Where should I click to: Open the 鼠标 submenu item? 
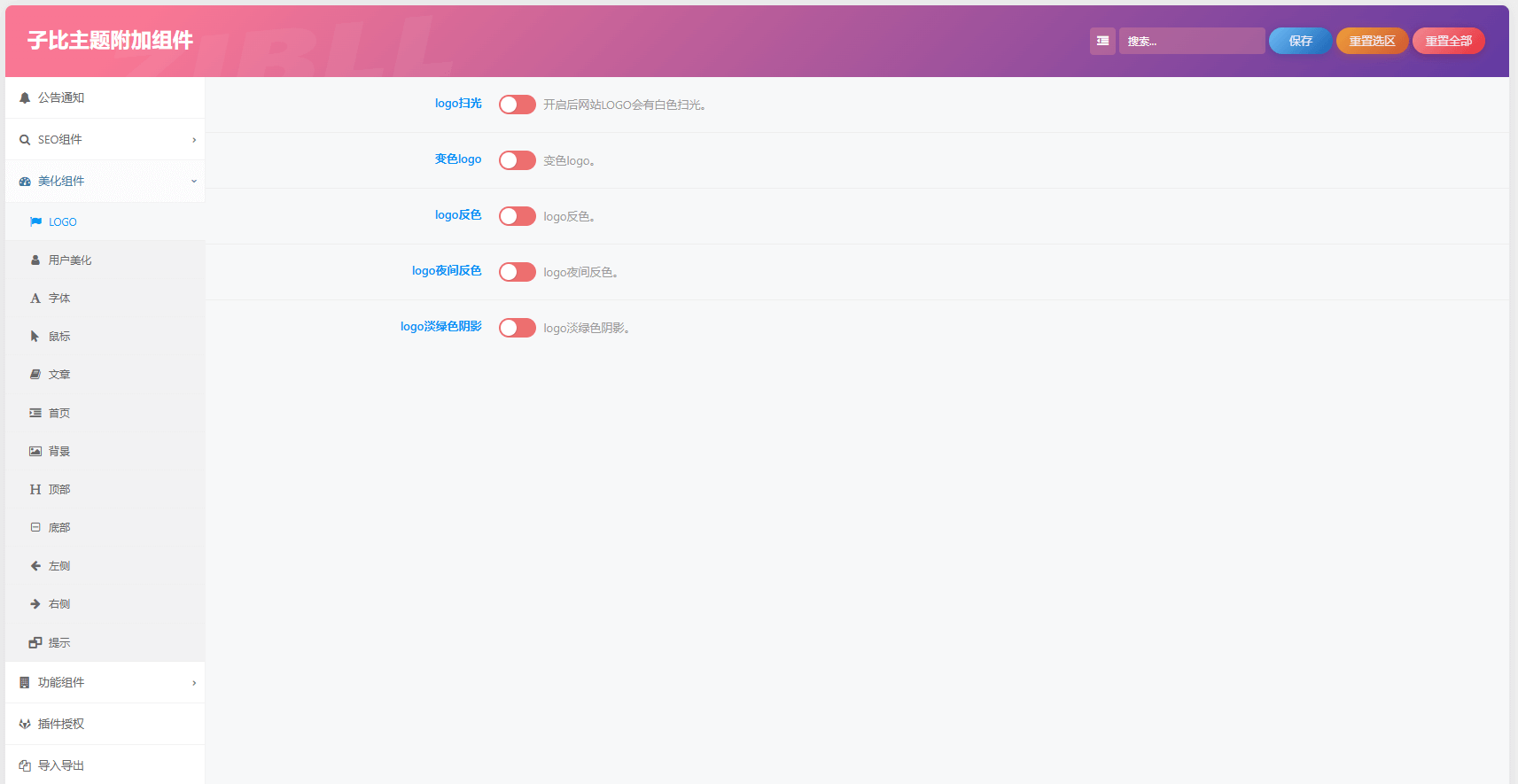point(105,336)
